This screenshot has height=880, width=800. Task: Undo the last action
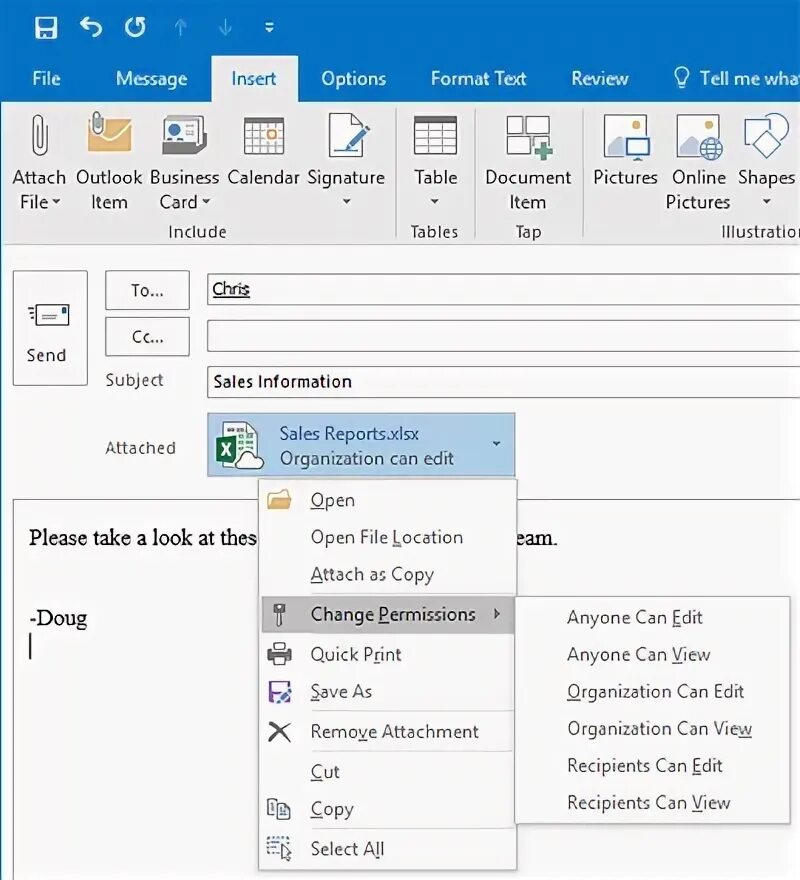click(x=90, y=27)
